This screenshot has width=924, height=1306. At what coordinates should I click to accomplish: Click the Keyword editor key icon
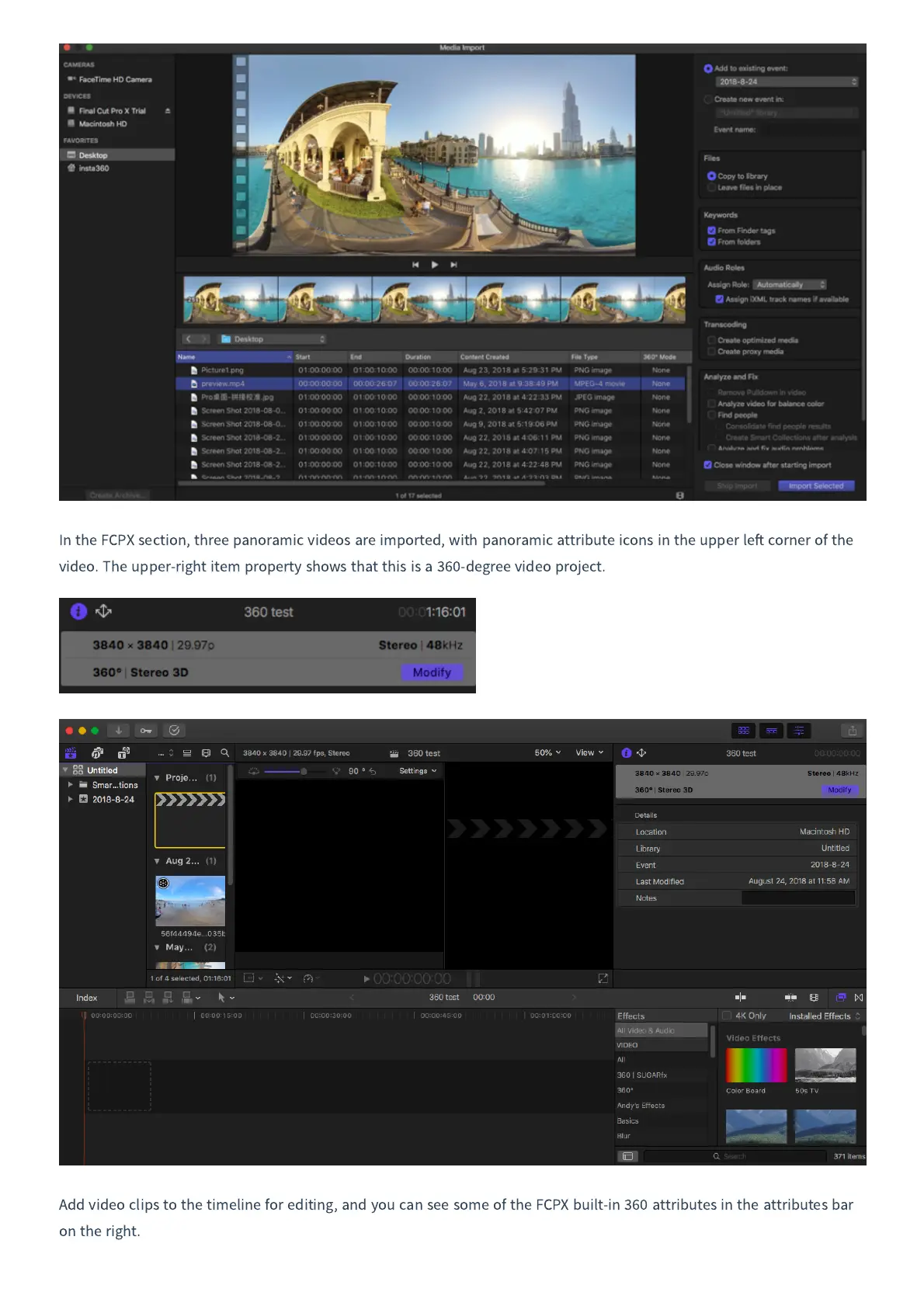[x=146, y=731]
